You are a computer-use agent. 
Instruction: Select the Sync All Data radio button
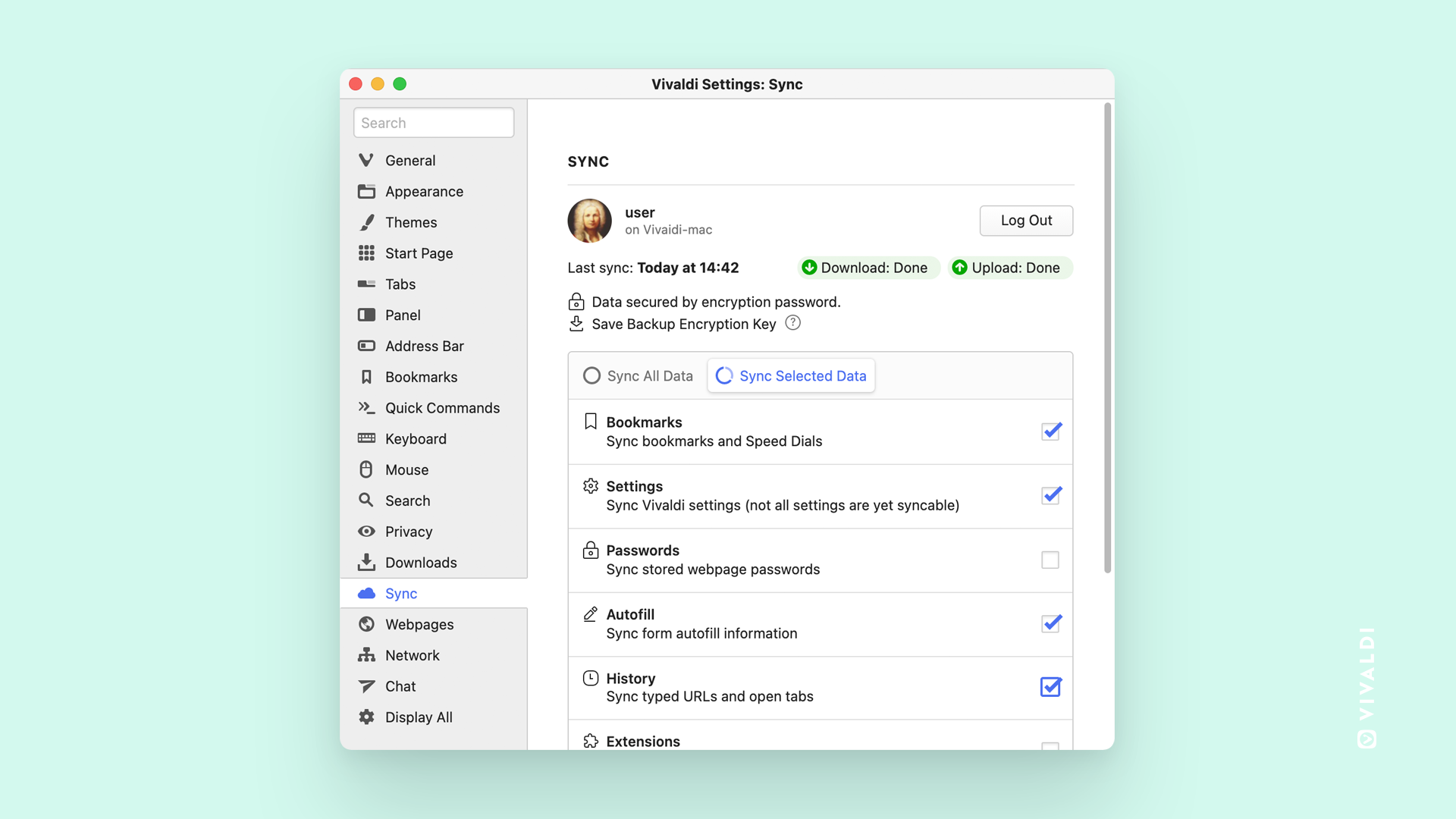click(592, 376)
